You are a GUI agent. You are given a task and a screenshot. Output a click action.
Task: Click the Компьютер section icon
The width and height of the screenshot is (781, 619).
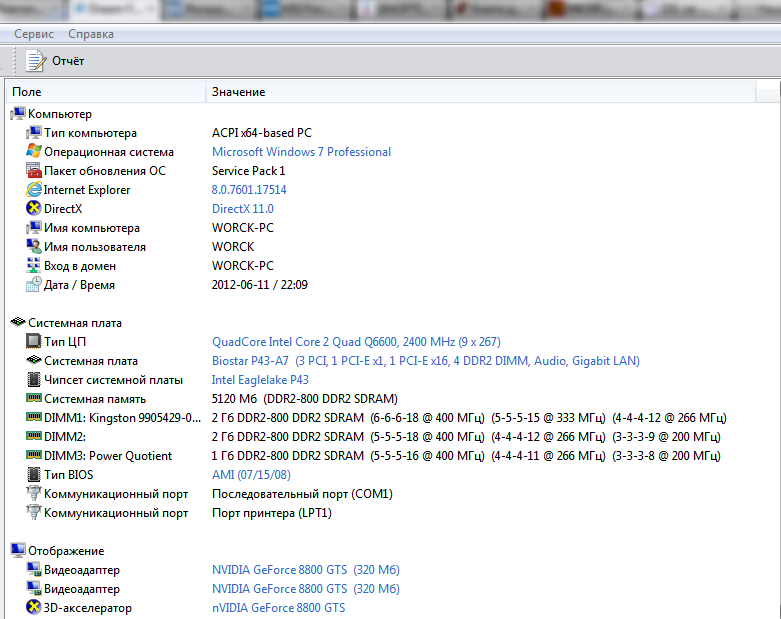[x=18, y=114]
